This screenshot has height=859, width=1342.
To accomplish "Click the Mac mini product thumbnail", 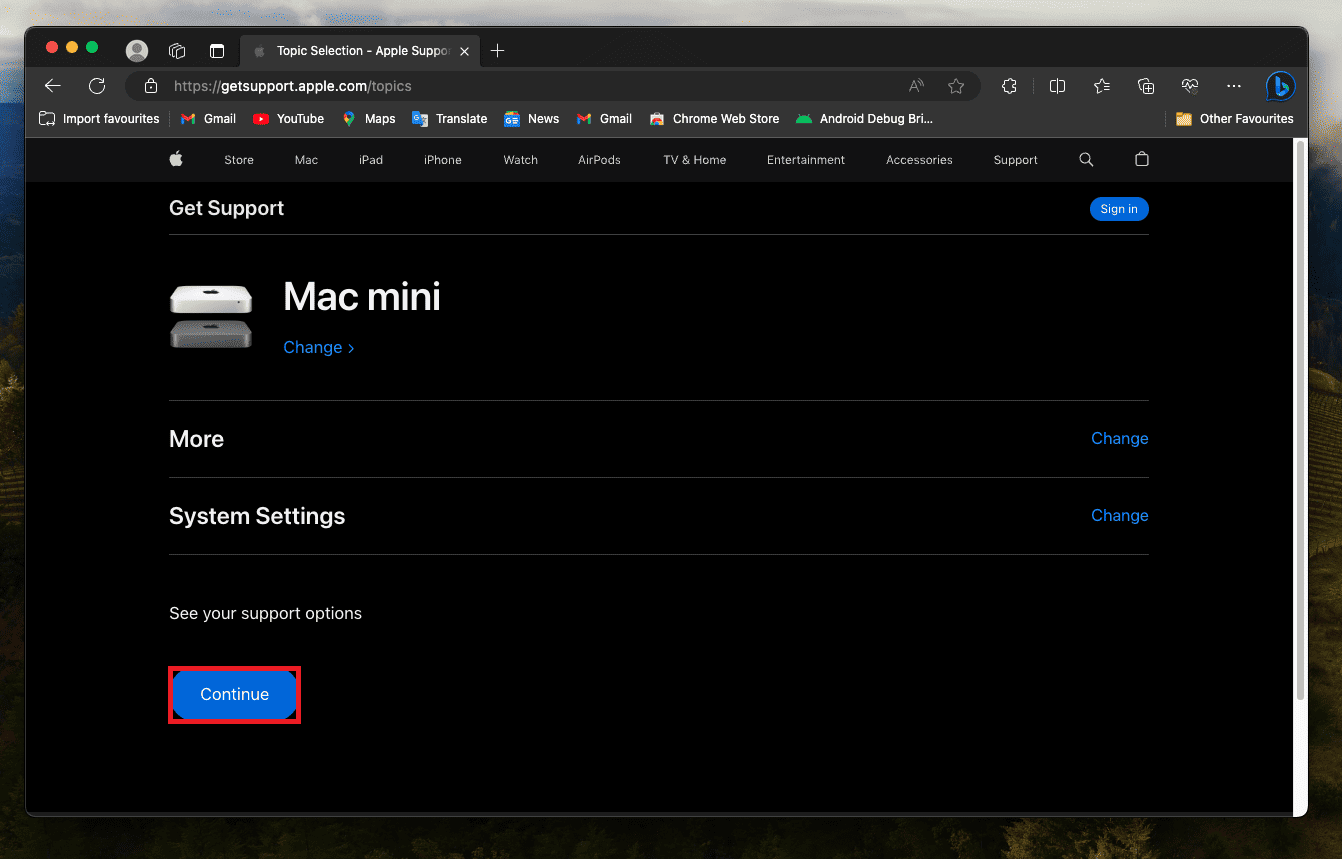I will 211,316.
